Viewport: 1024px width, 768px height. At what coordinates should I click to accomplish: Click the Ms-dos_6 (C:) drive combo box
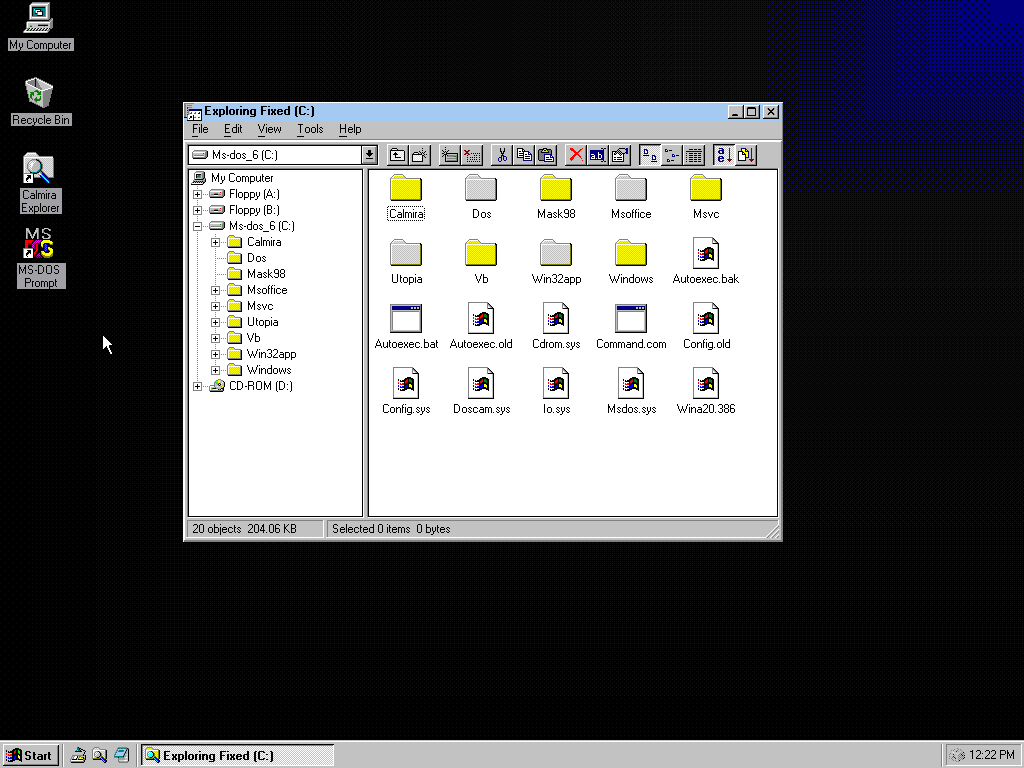point(283,155)
